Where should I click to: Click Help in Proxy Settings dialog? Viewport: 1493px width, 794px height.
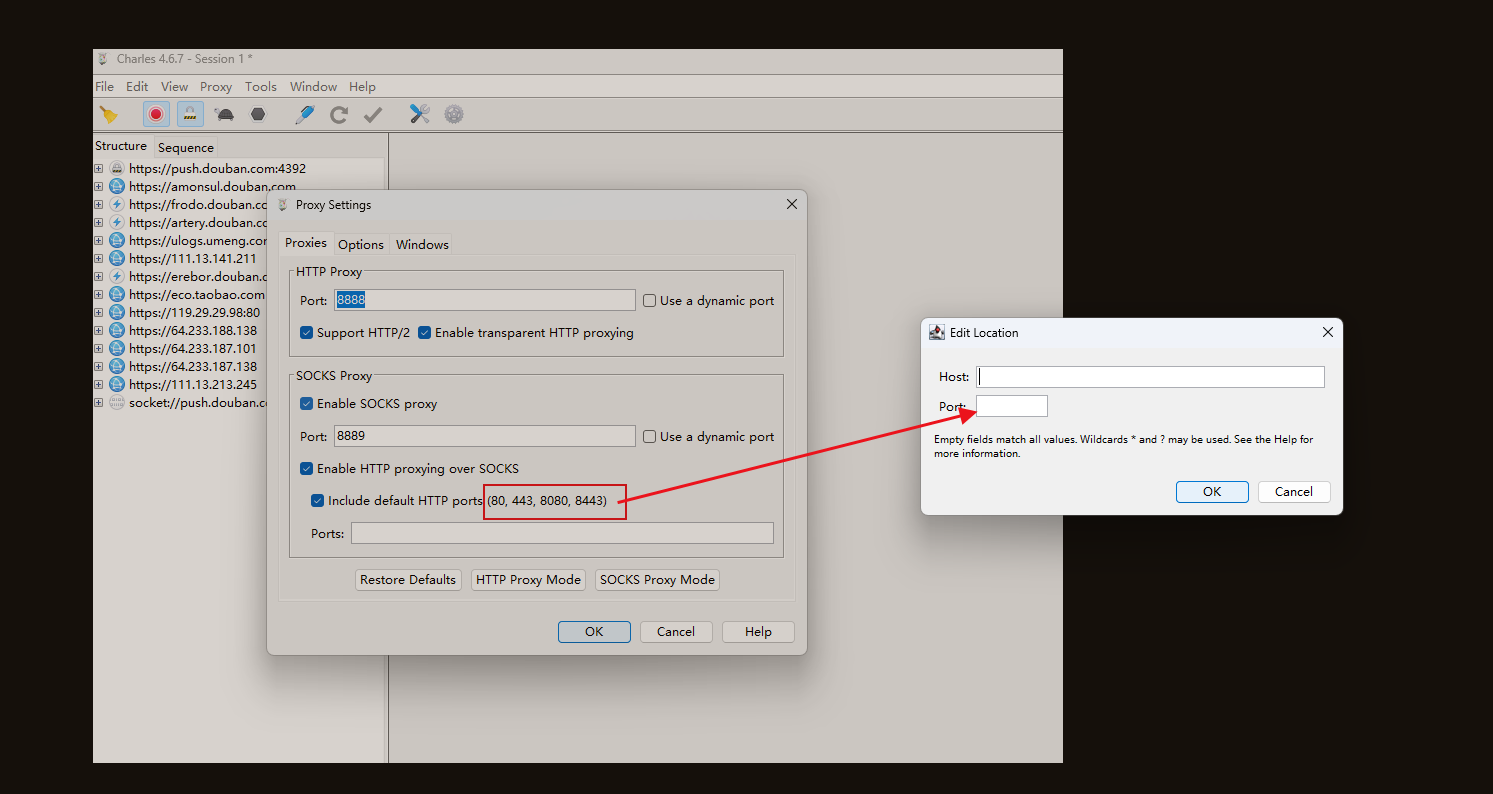point(758,632)
